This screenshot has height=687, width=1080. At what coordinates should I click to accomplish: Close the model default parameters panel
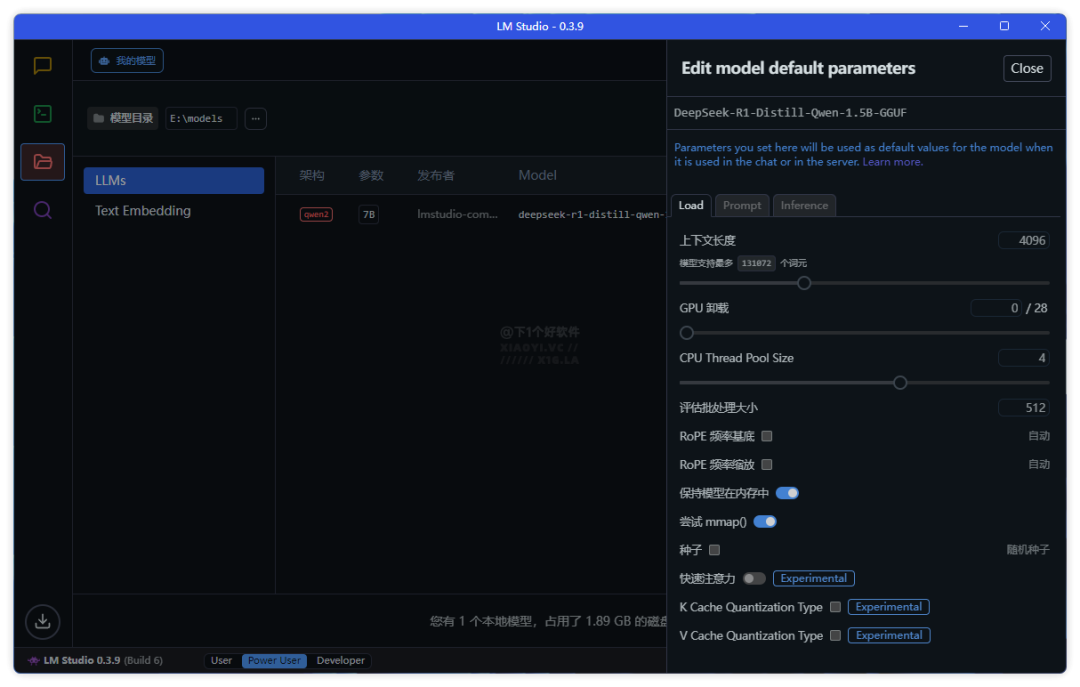(x=1027, y=68)
